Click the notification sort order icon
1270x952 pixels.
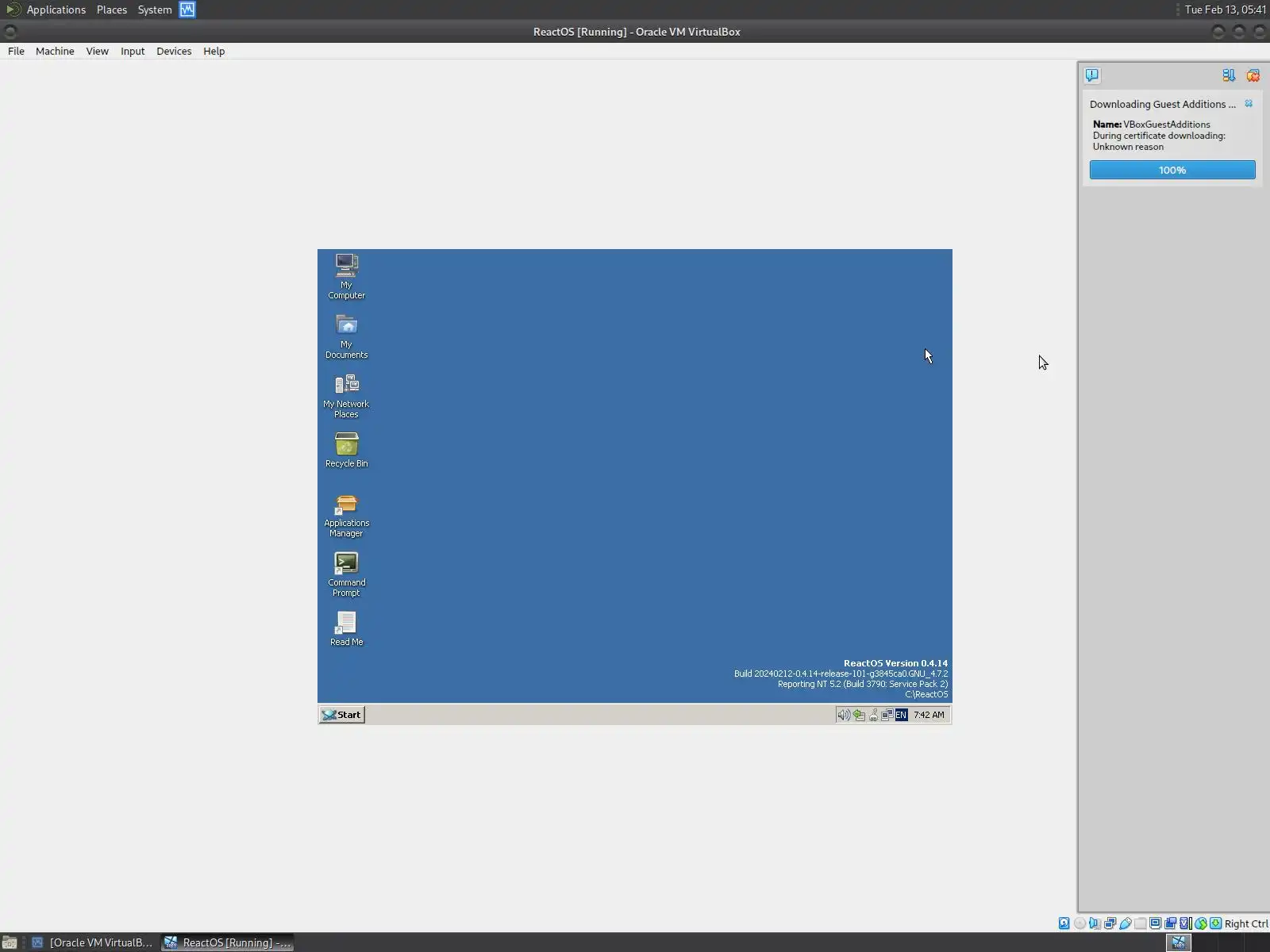pos(1229,75)
